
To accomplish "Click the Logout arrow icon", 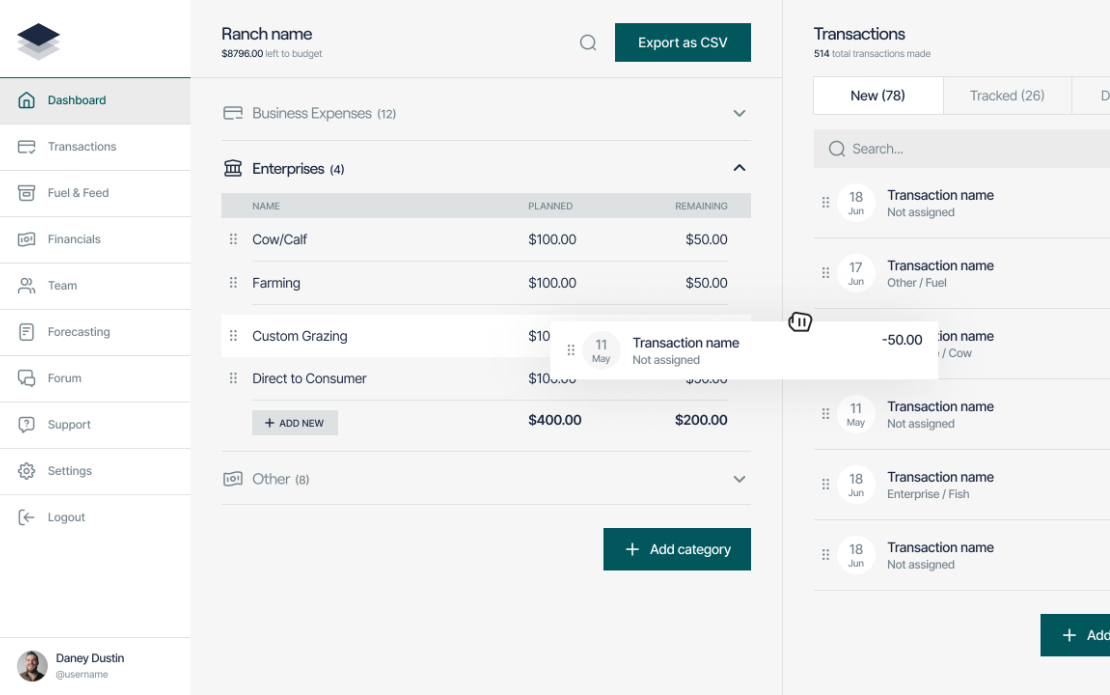I will click(x=26, y=517).
